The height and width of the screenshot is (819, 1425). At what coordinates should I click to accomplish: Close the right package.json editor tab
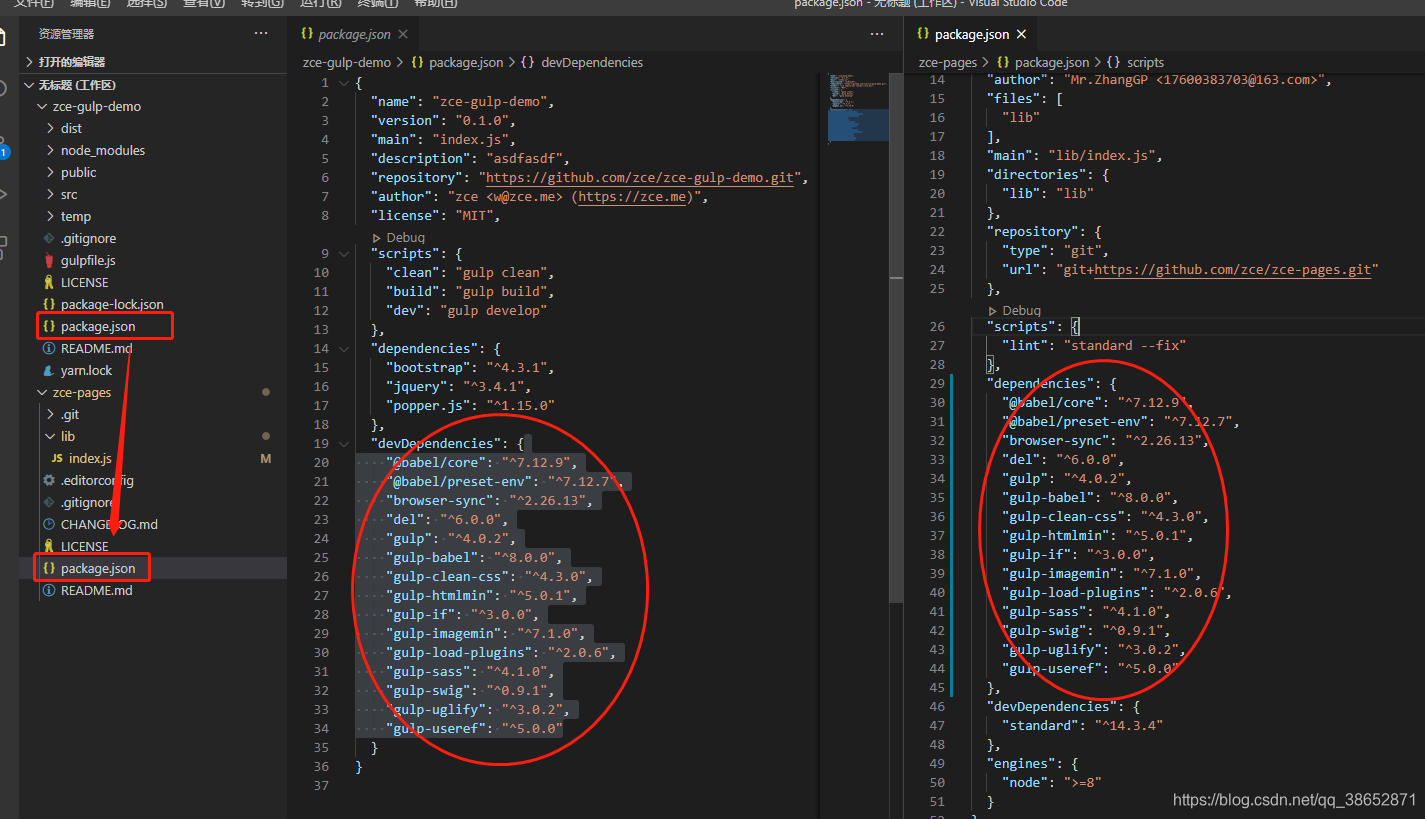(x=1021, y=34)
